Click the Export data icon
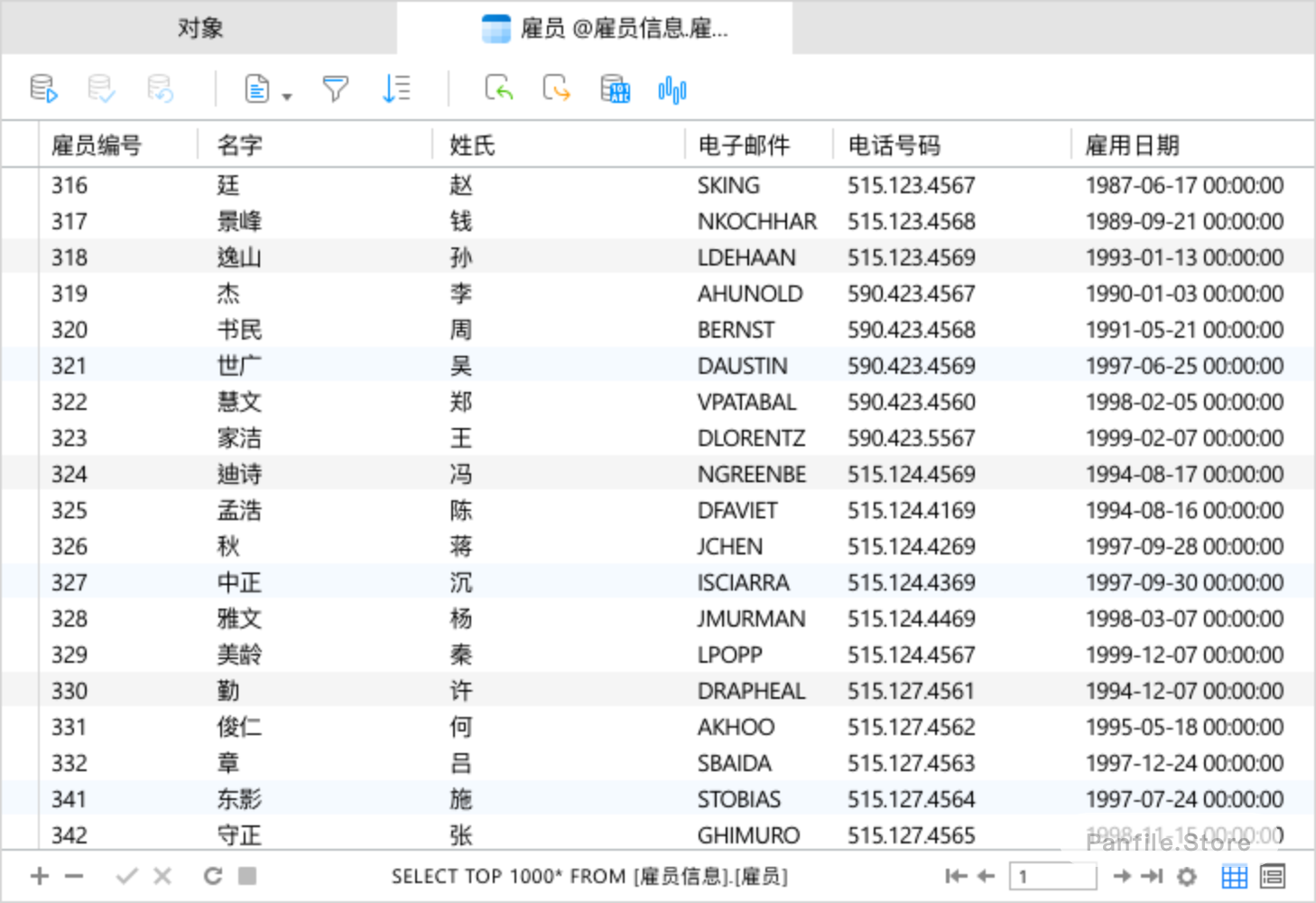Image resolution: width=1316 pixels, height=903 pixels. click(x=556, y=88)
